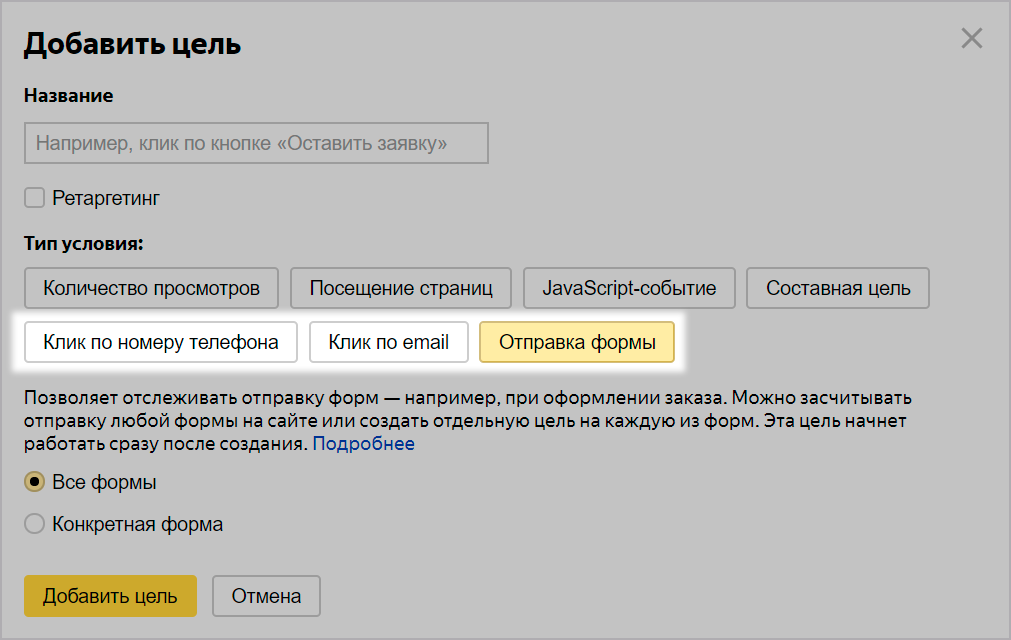The width and height of the screenshot is (1011, 640).
Task: Choose Посещение страниц condition type
Action: [x=401, y=288]
